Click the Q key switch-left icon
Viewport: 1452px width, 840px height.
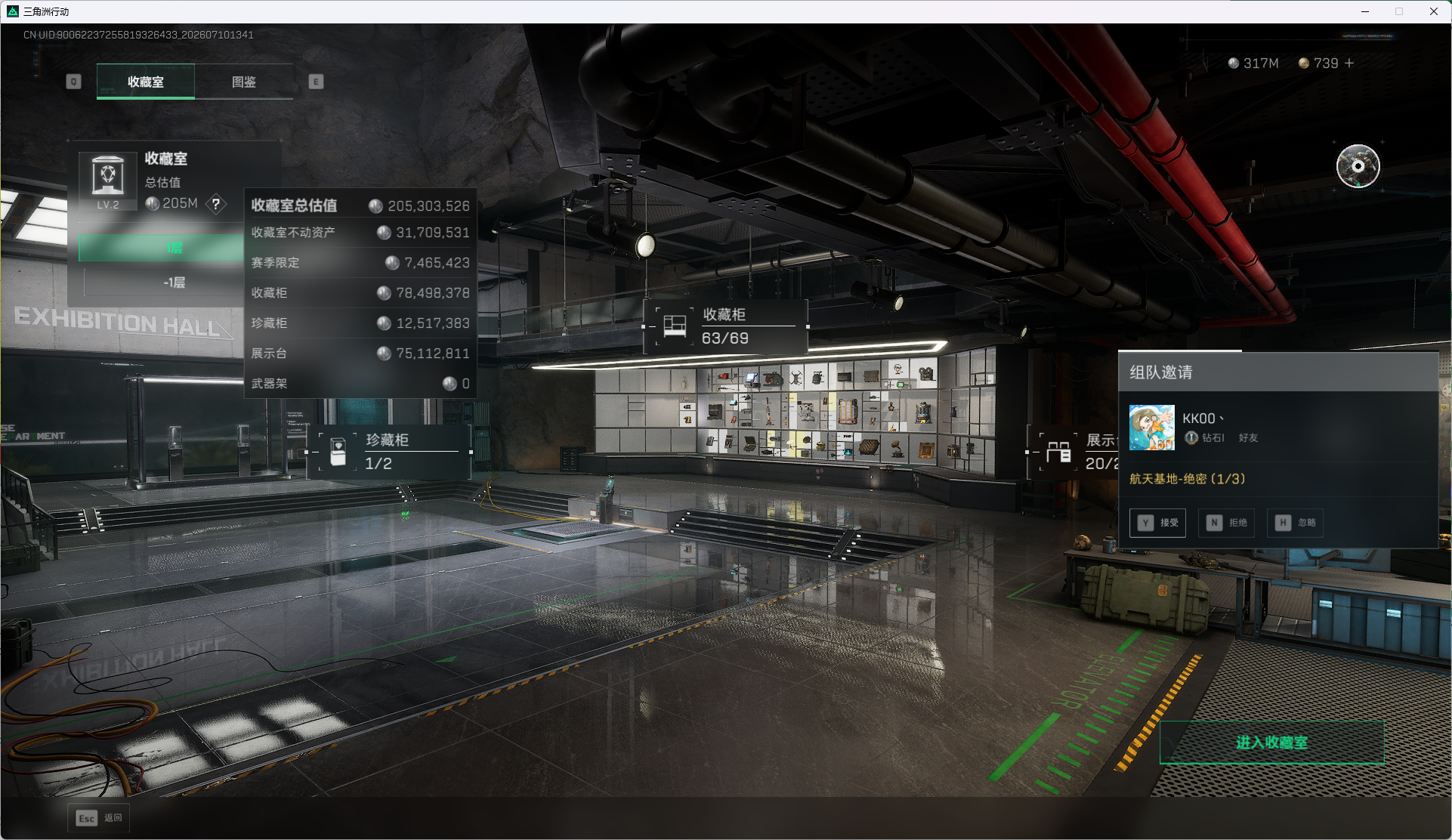click(x=73, y=82)
